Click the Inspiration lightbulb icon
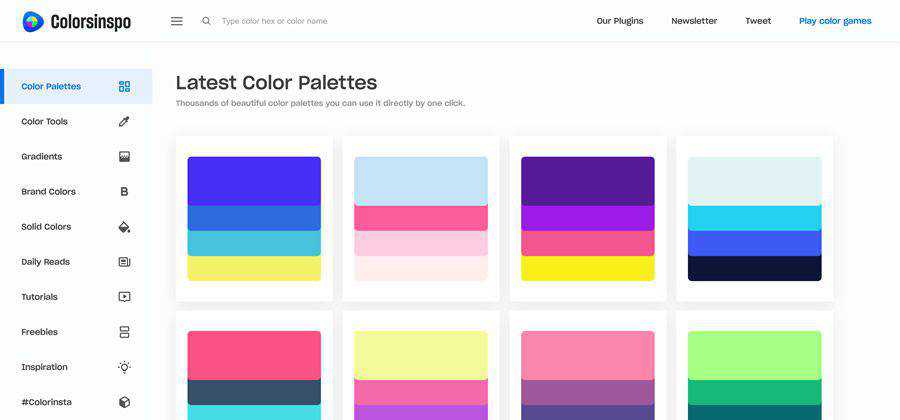The image size is (900, 420). click(x=124, y=367)
